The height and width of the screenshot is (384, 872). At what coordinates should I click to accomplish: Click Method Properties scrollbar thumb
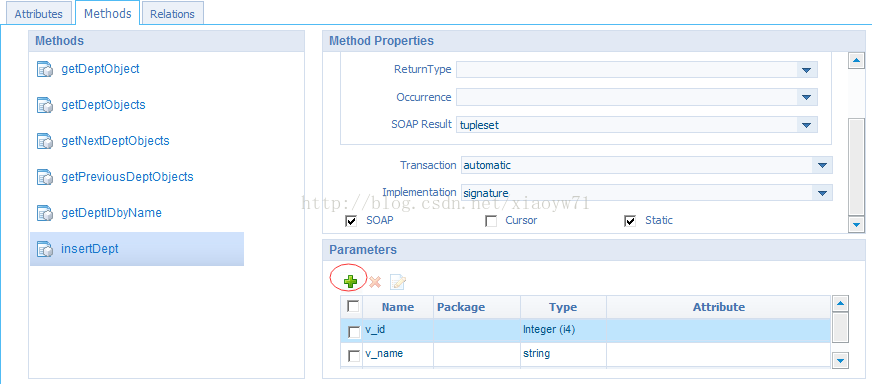click(x=856, y=166)
